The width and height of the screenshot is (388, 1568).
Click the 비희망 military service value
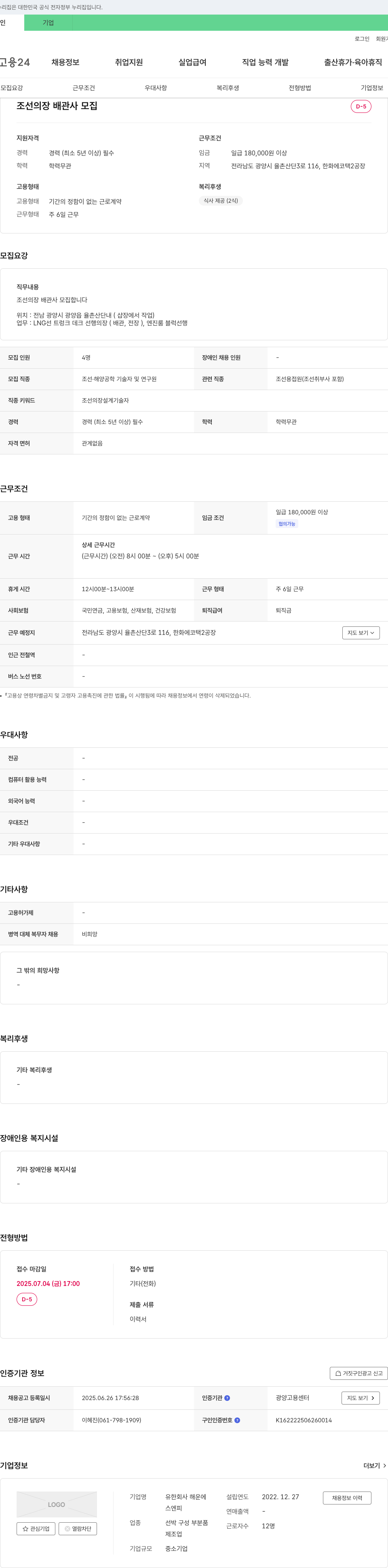coord(89,934)
